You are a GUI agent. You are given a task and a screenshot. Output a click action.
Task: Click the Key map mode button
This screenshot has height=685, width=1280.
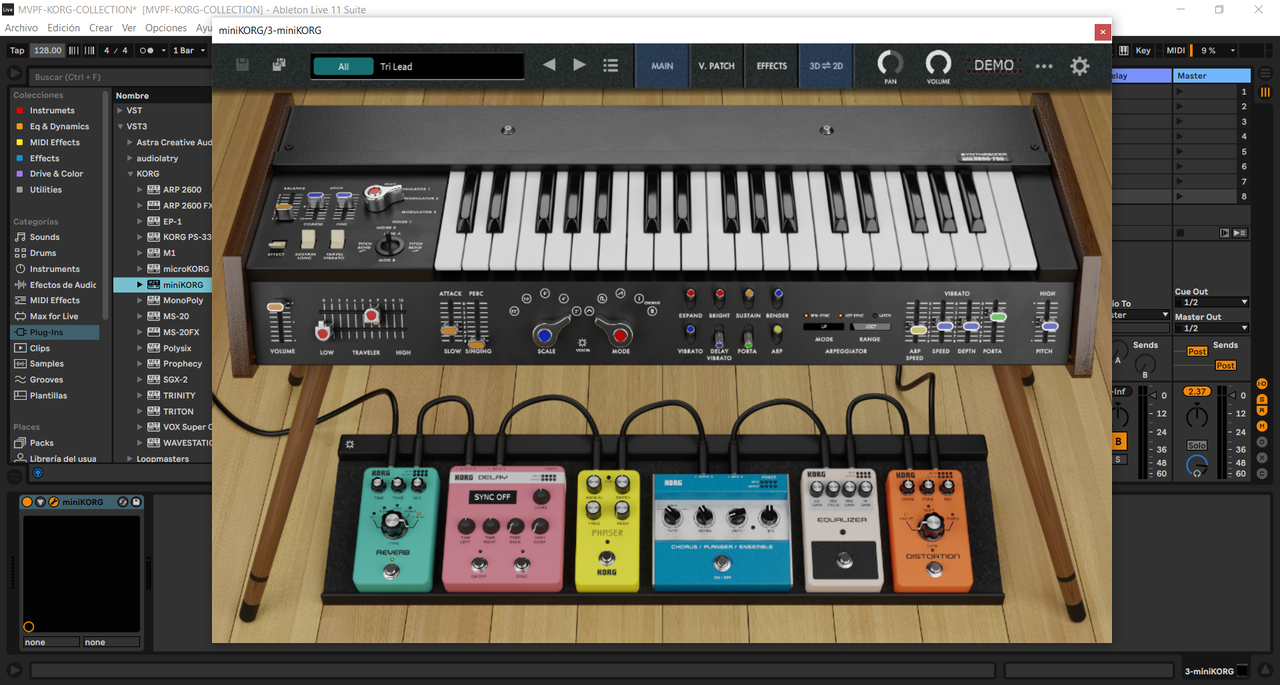(1143, 50)
